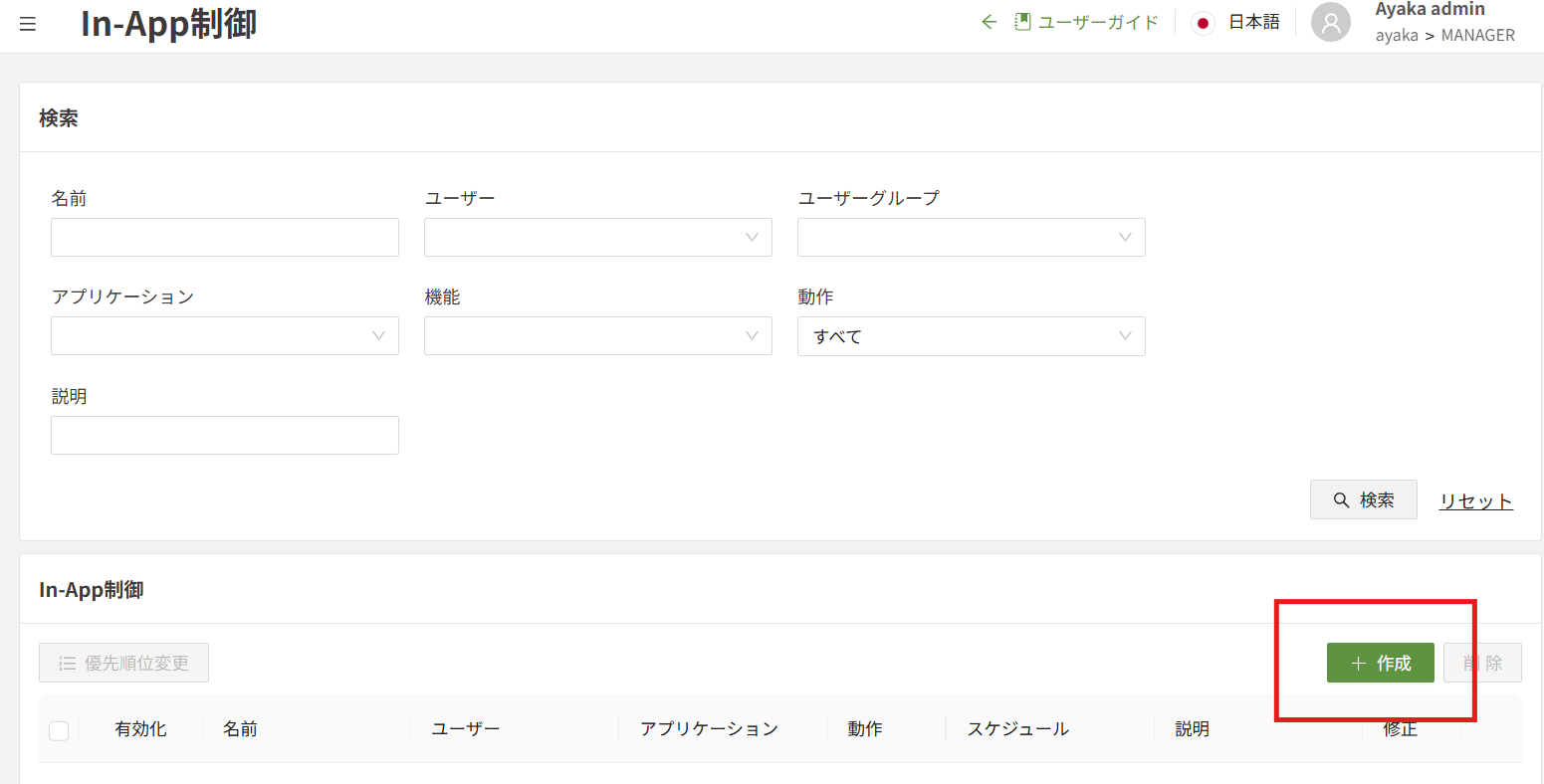Toggle the select-all checkbox in table header
Screen dimensions: 1544x784
[59, 731]
